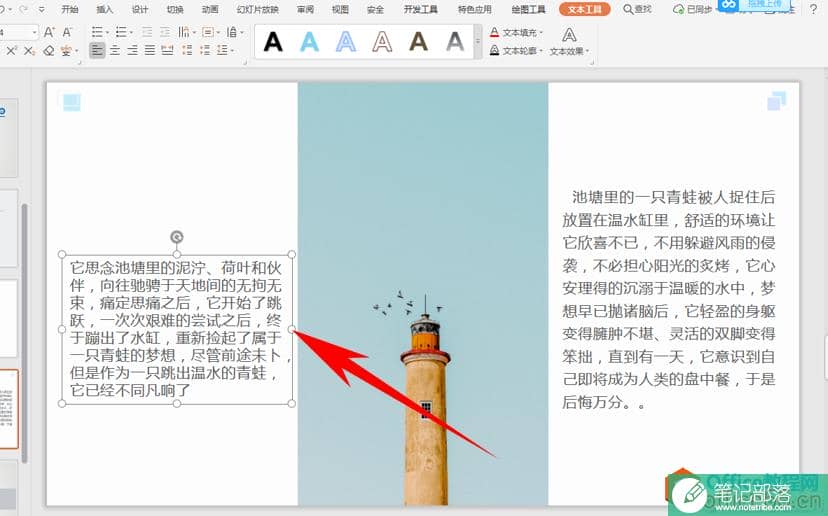
Task: Insert a numbered list
Action: (x=121, y=32)
